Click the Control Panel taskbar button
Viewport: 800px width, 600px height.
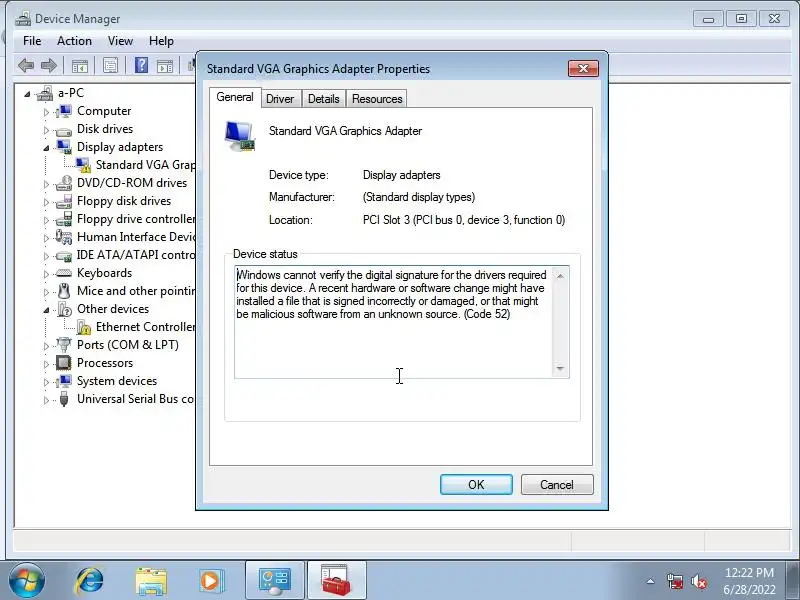pos(274,581)
